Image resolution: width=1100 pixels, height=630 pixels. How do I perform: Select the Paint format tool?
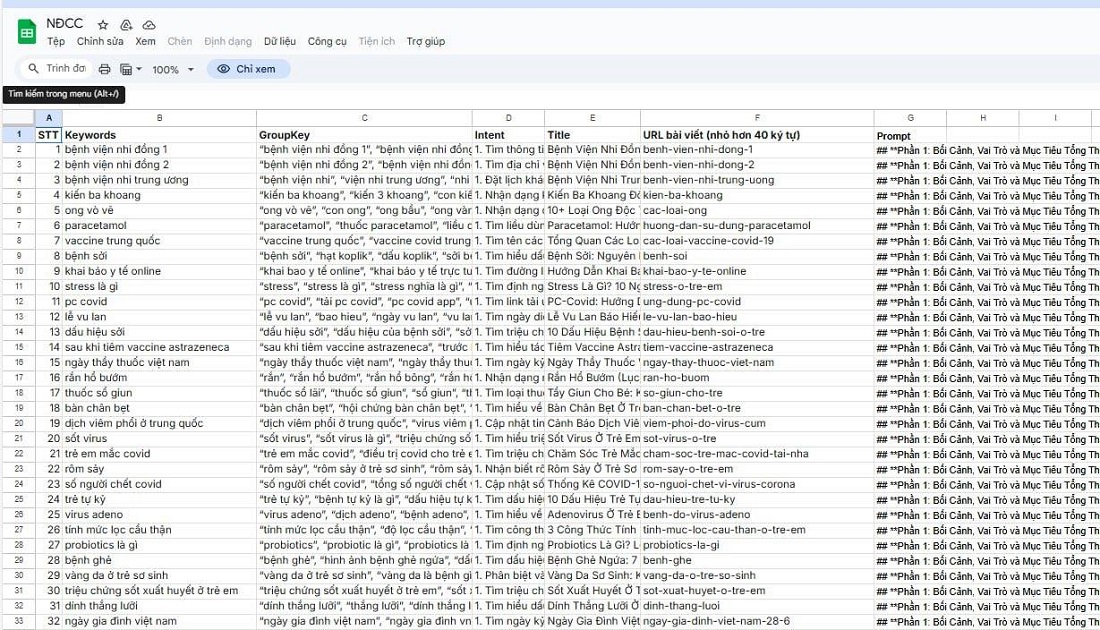(x=124, y=69)
